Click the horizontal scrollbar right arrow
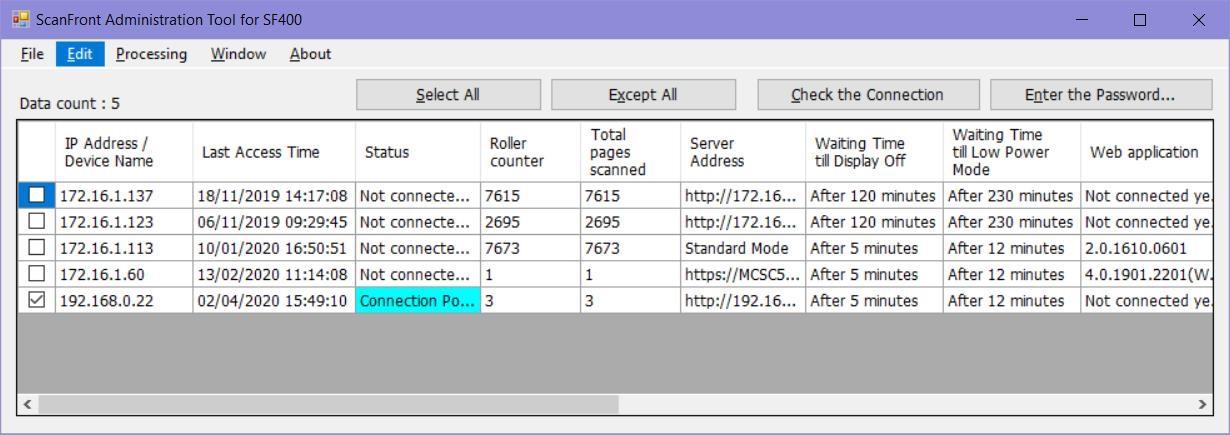The image size is (1230, 435). (x=1202, y=404)
